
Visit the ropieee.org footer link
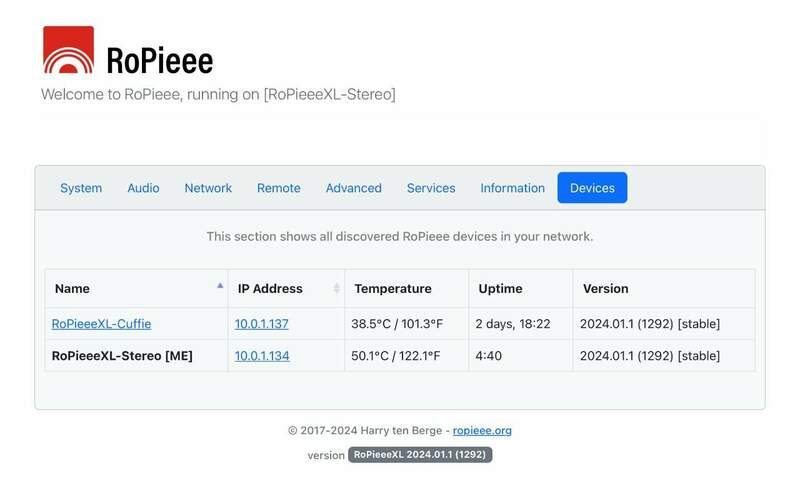click(x=482, y=431)
